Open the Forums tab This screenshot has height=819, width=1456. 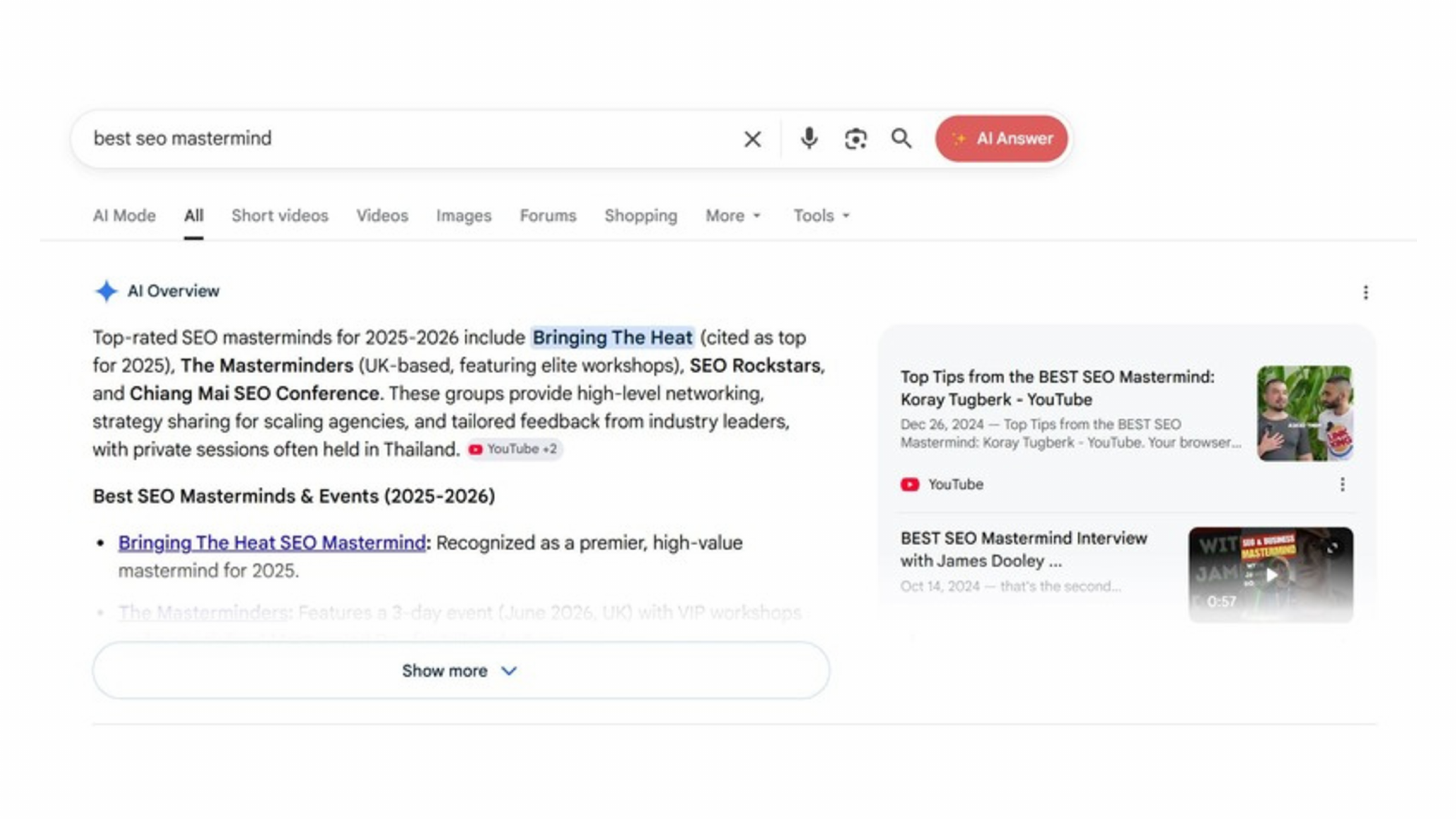click(x=548, y=216)
